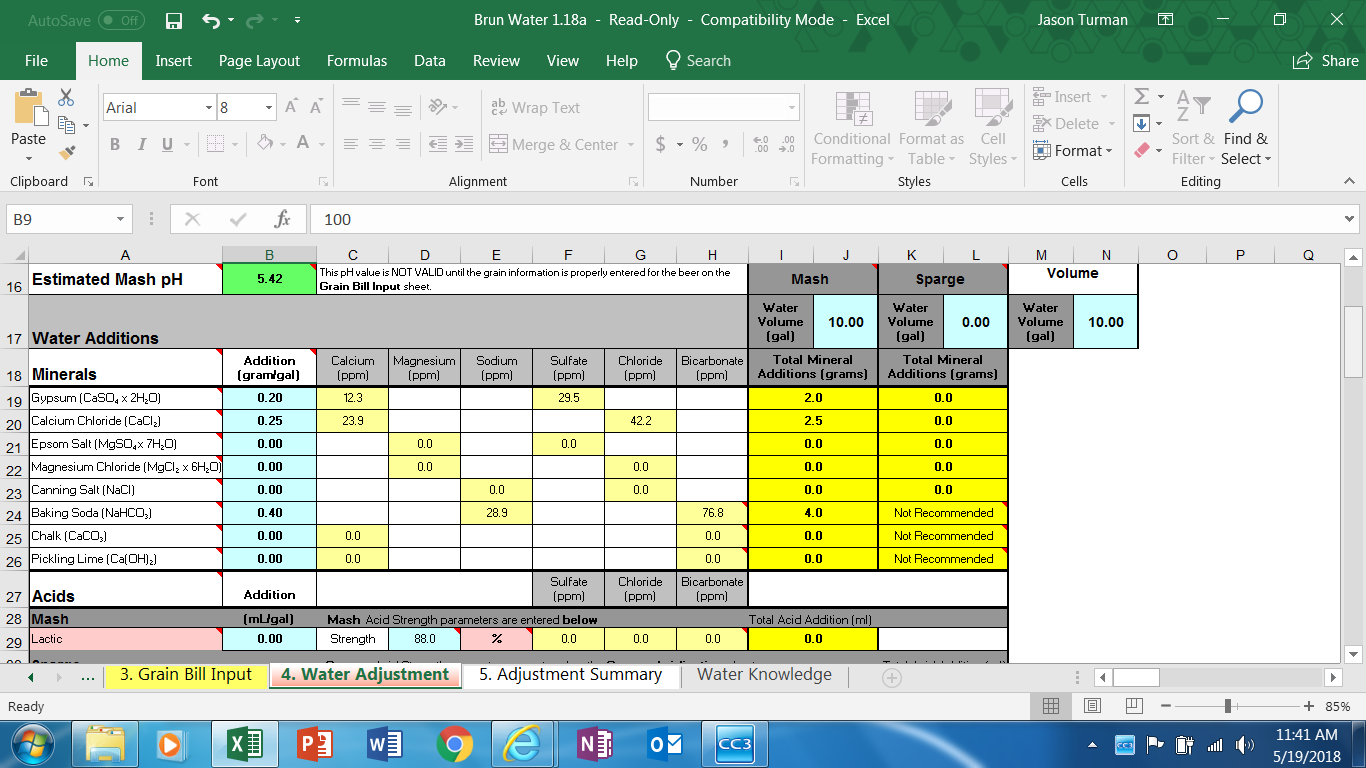1366x768 pixels.
Task: Open Cell Styles gallery
Action: click(992, 128)
